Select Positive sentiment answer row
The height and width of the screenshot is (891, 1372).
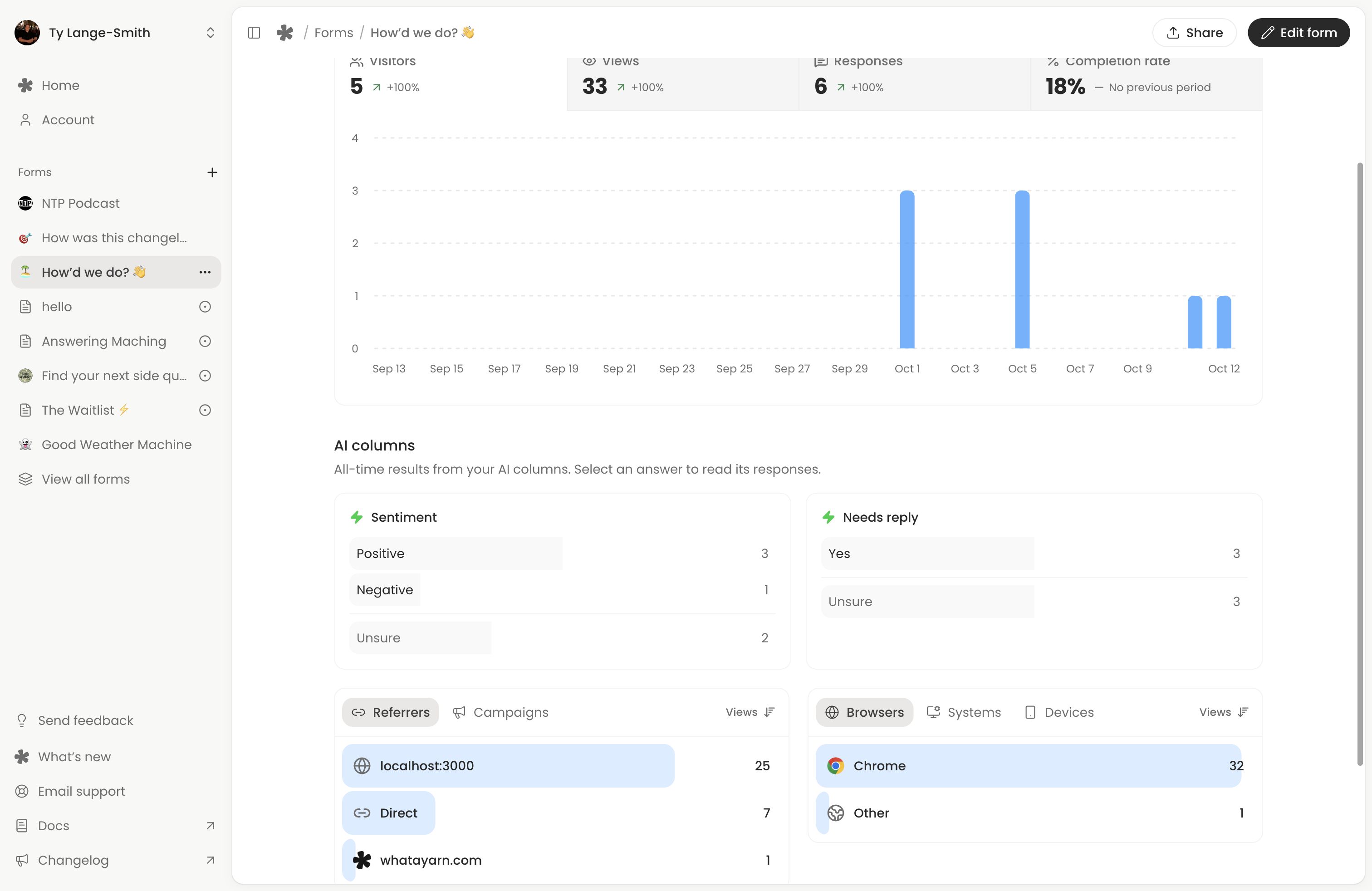pos(562,554)
